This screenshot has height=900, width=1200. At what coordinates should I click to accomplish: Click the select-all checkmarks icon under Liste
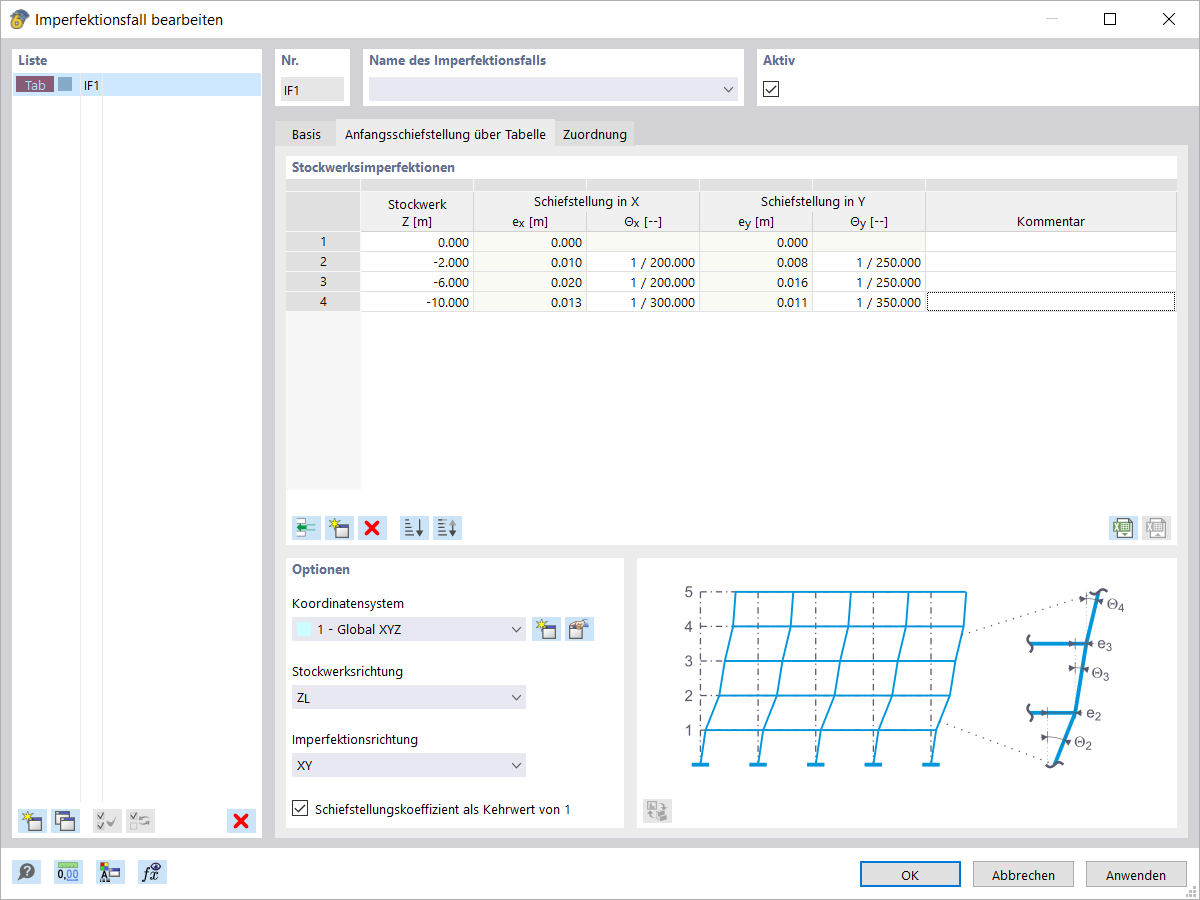click(107, 821)
